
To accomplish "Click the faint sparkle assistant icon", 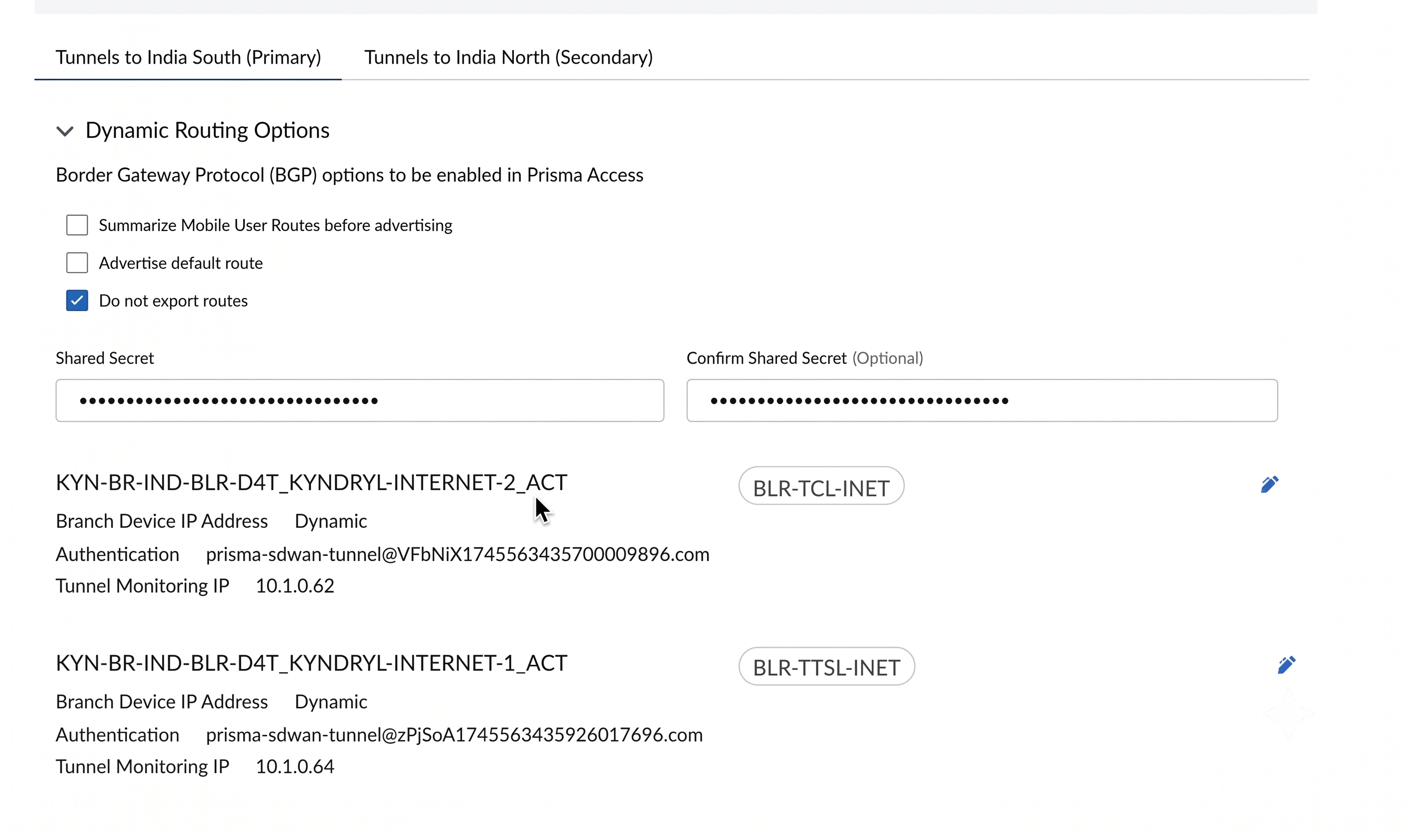I will click(x=1288, y=714).
